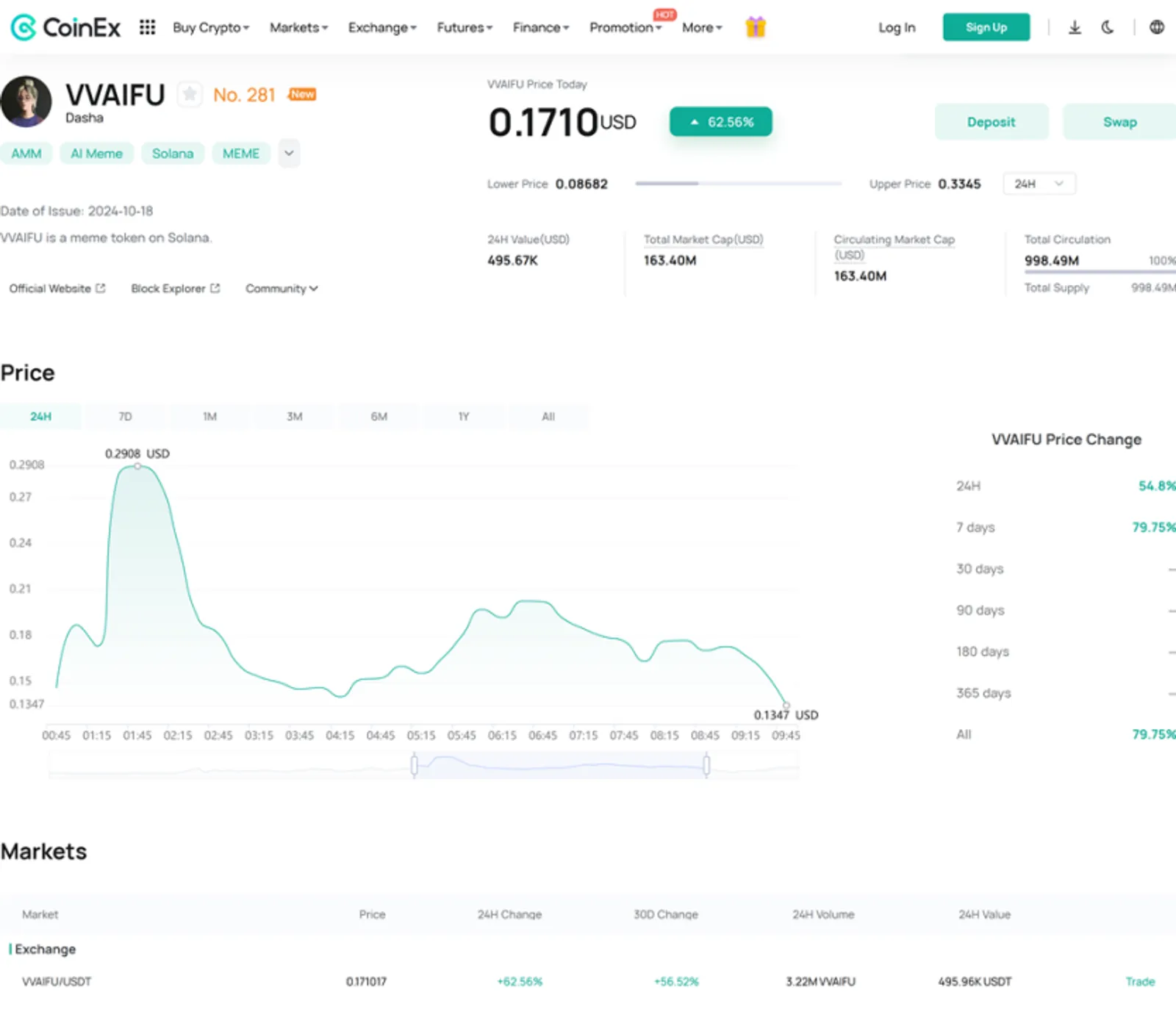Expand more tags with chevron button
This screenshot has height=1015, width=1176.
289,153
